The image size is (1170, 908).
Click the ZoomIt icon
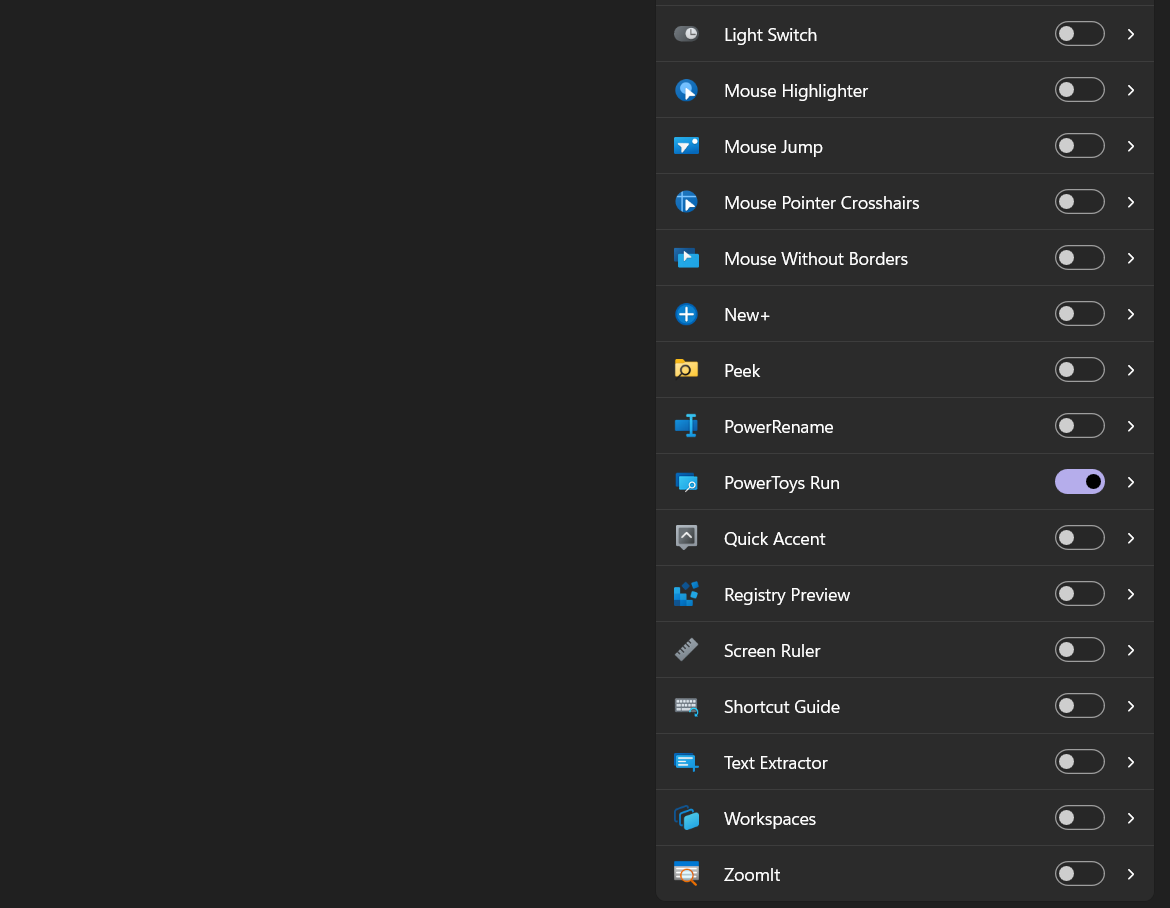(686, 874)
